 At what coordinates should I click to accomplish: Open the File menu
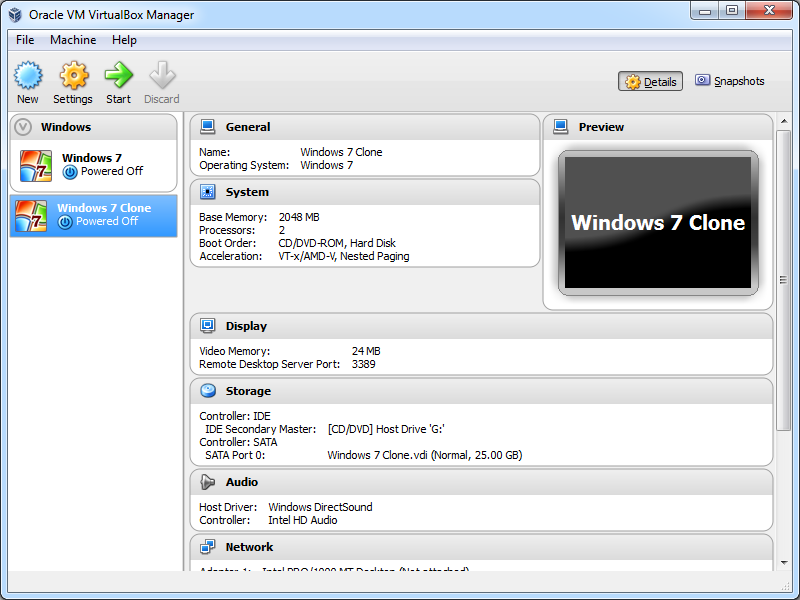(25, 40)
